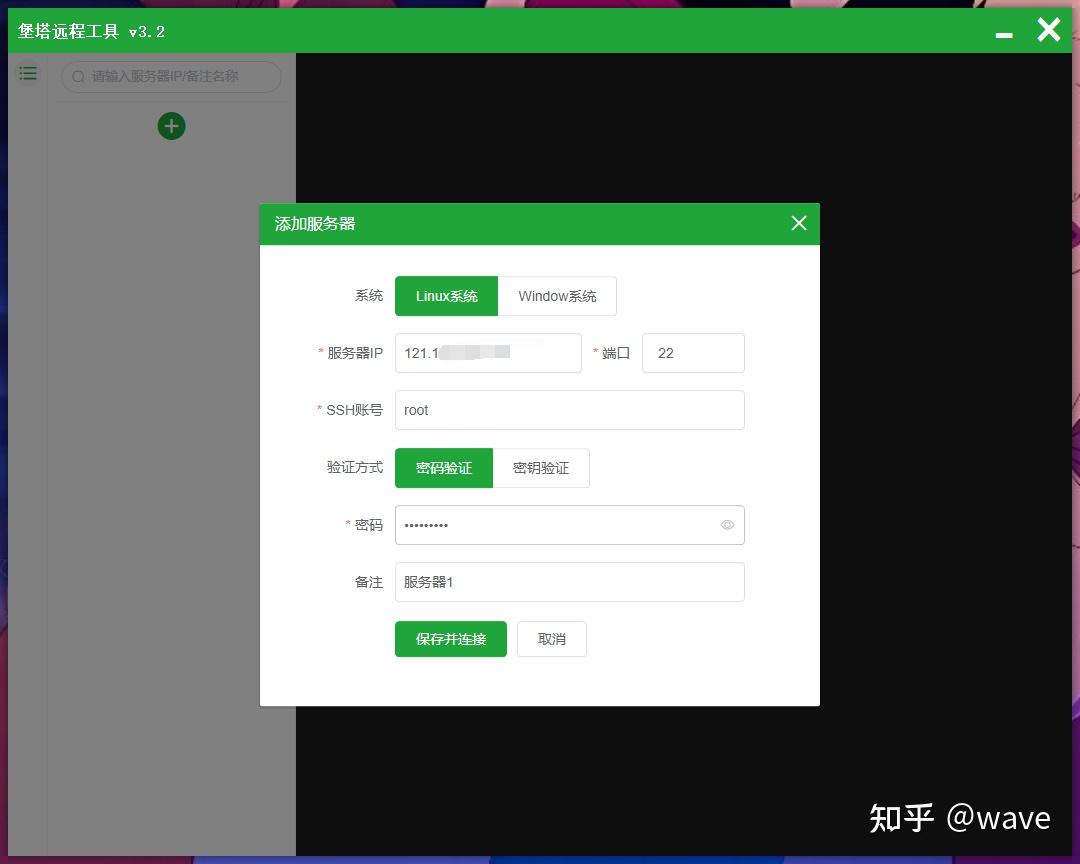
Task: Reveal the password using the eye icon
Action: pyautogui.click(x=727, y=524)
